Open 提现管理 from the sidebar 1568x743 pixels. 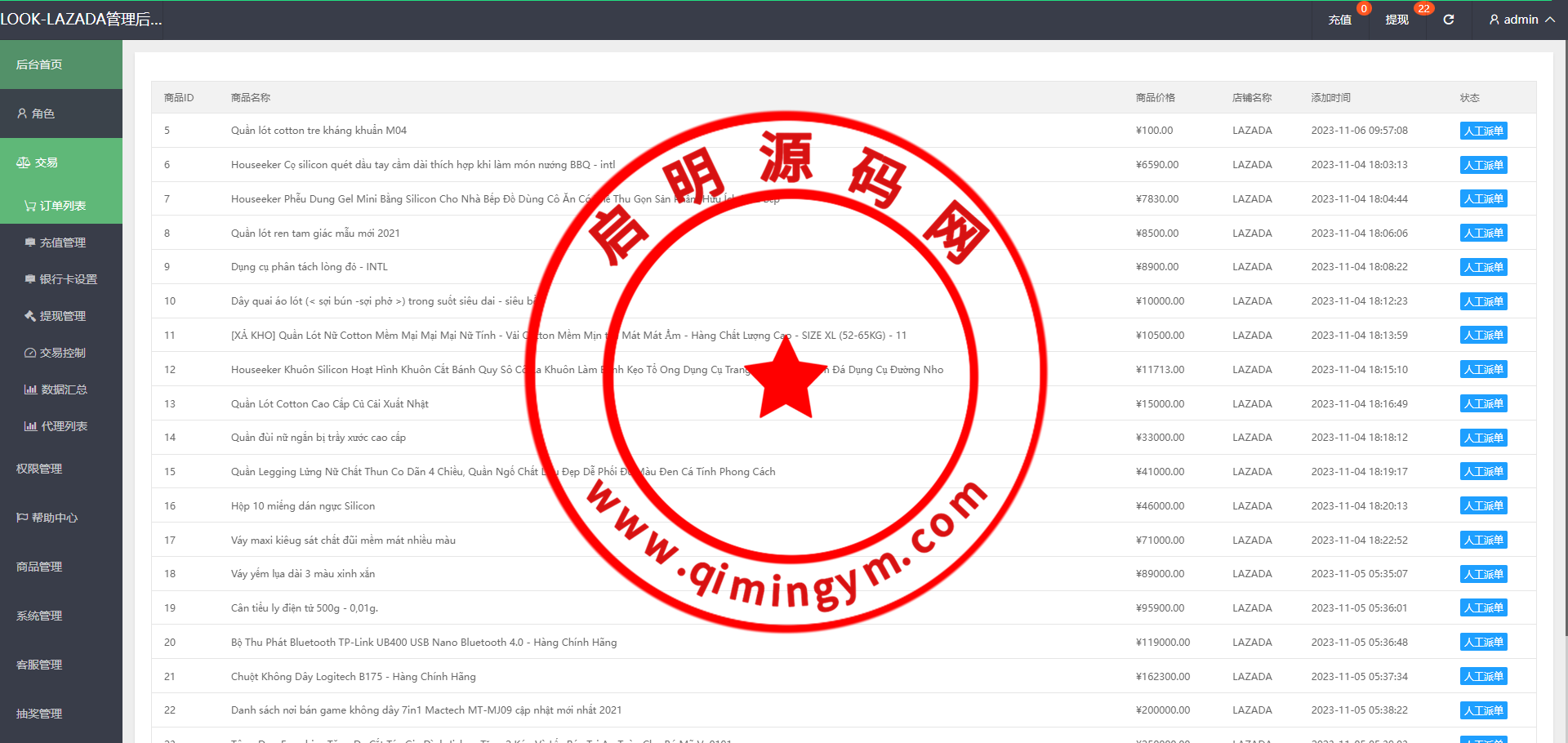click(x=62, y=316)
